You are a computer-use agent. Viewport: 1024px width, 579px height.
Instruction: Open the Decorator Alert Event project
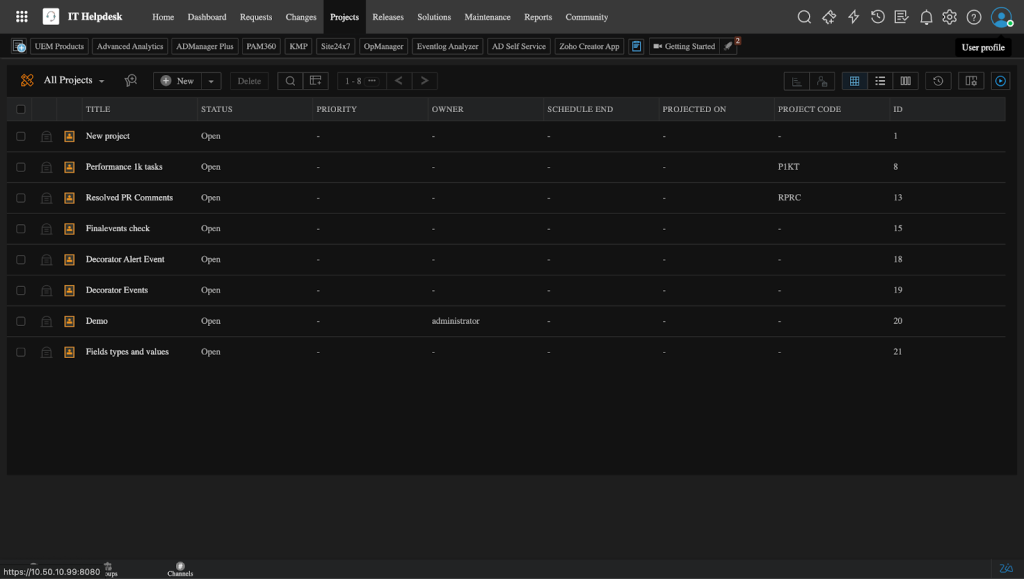tap(125, 259)
